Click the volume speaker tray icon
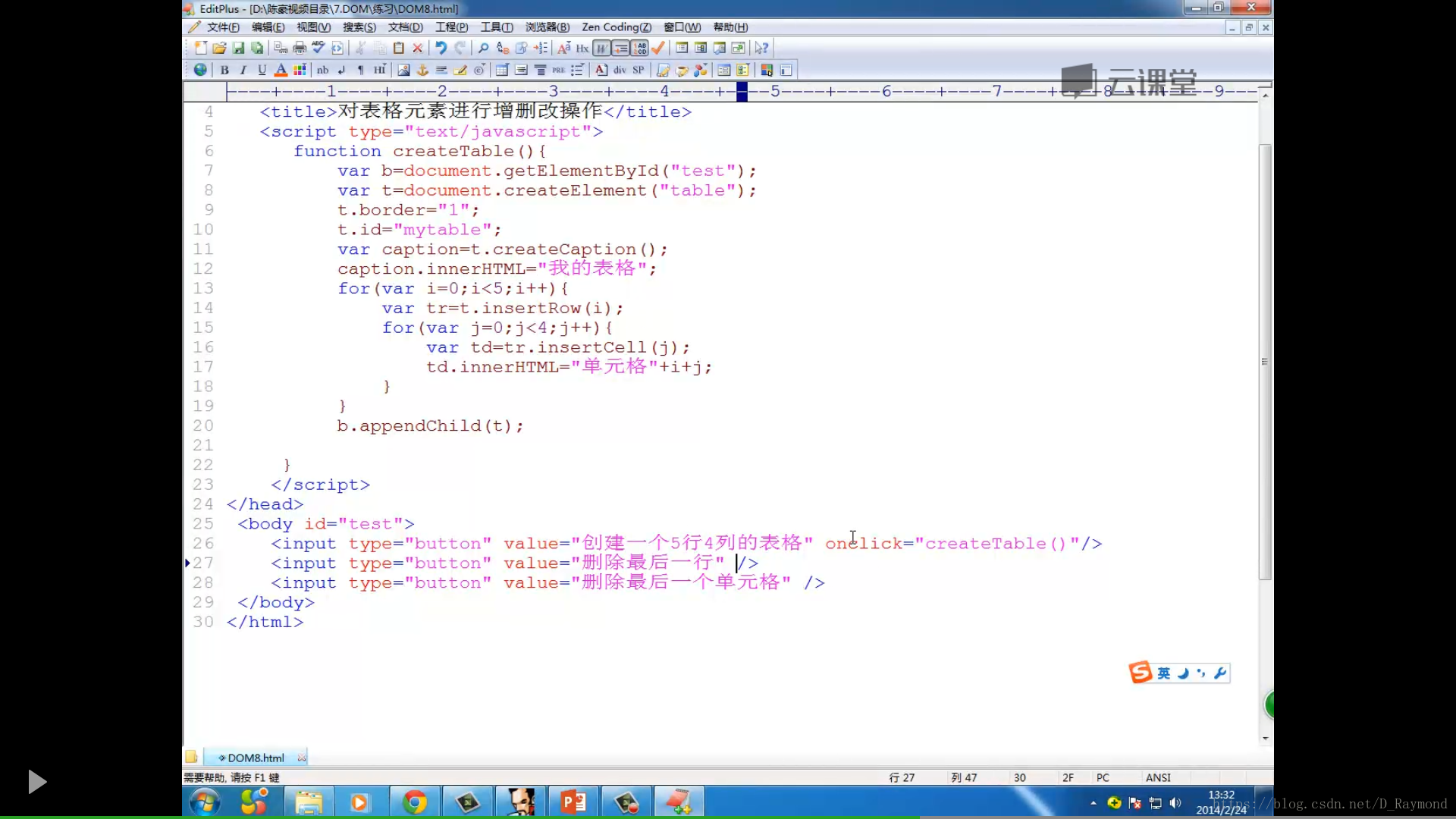The image size is (1456, 819). [x=1175, y=802]
